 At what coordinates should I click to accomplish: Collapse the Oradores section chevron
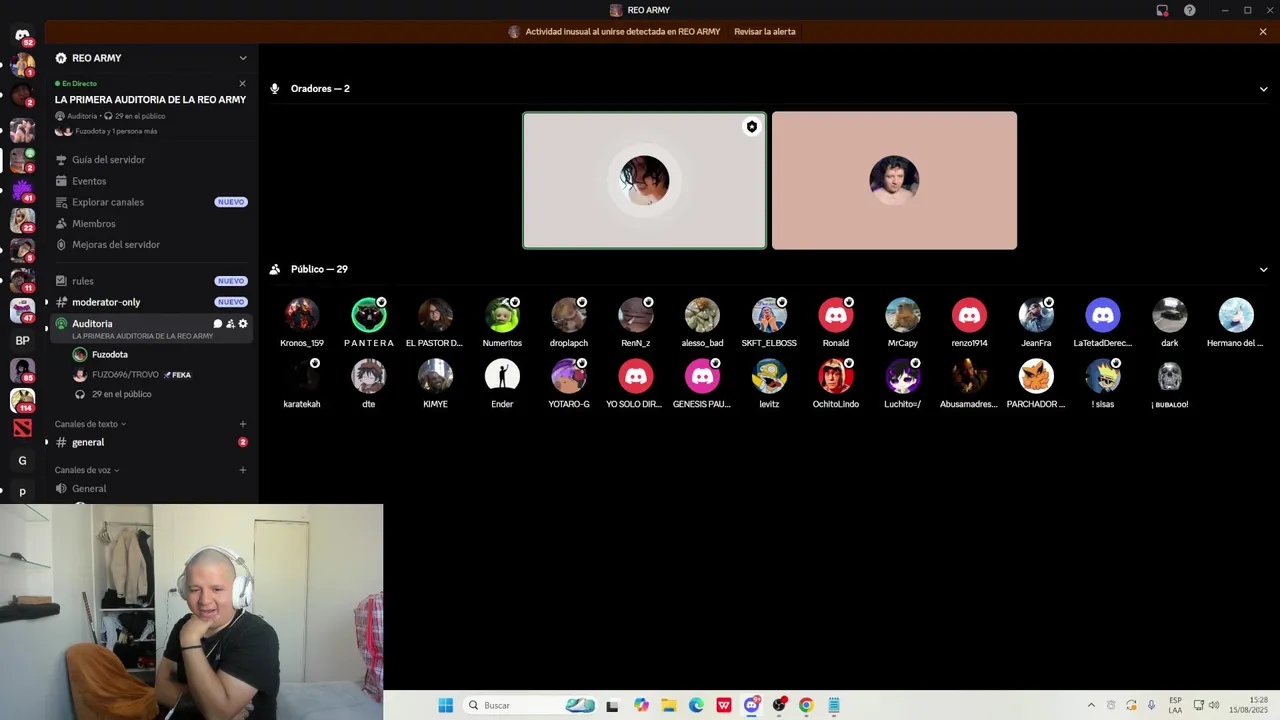1263,89
